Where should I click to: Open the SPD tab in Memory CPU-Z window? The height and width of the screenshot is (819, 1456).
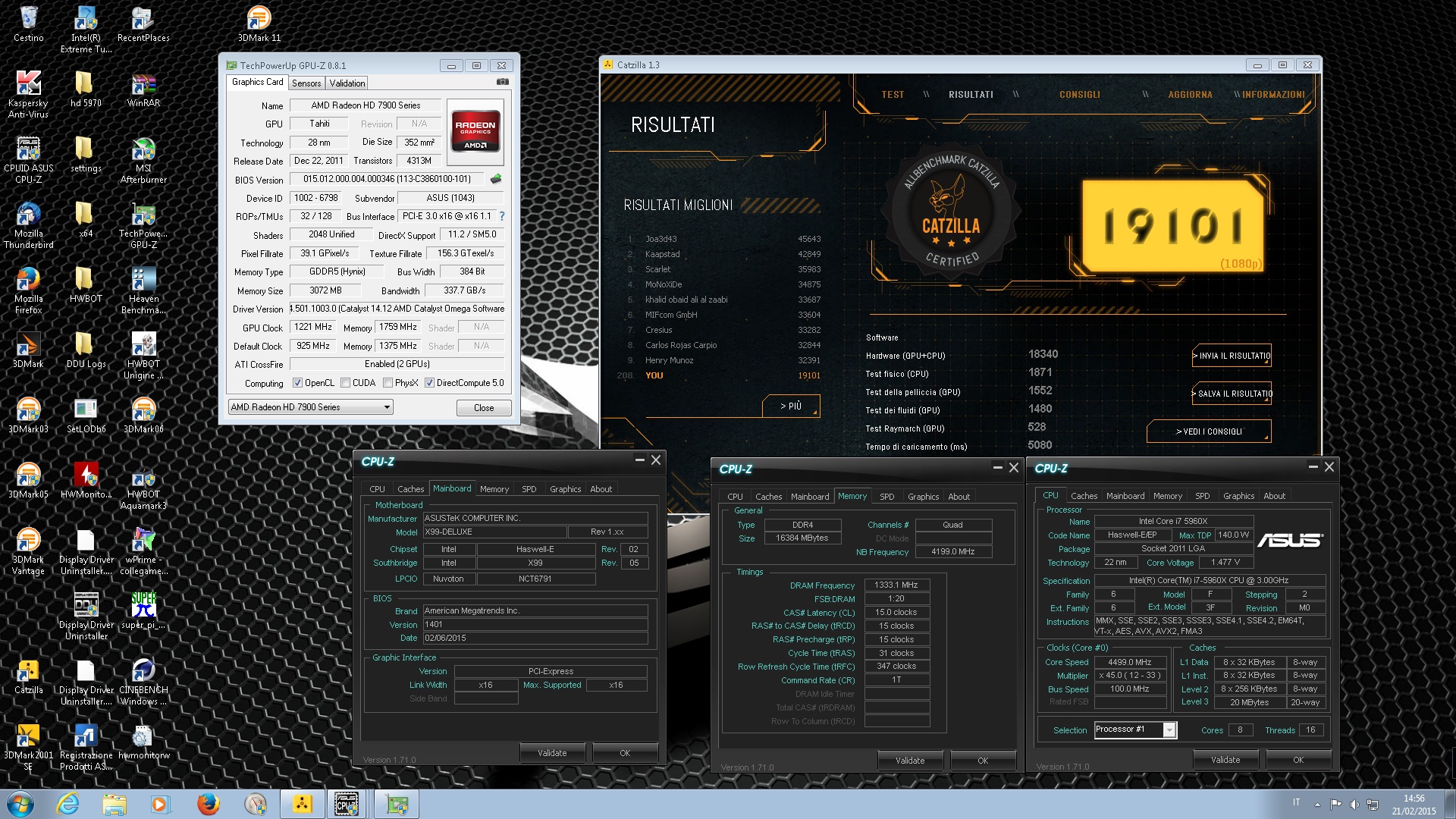tap(886, 497)
